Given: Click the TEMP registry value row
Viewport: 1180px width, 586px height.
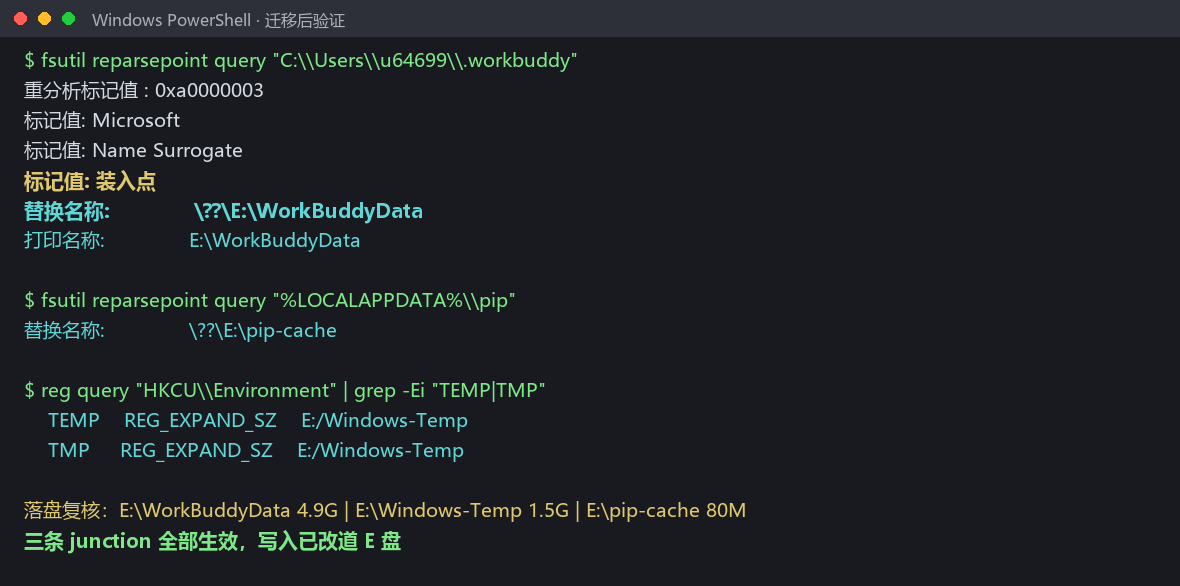Looking at the screenshot, I should point(258,421).
